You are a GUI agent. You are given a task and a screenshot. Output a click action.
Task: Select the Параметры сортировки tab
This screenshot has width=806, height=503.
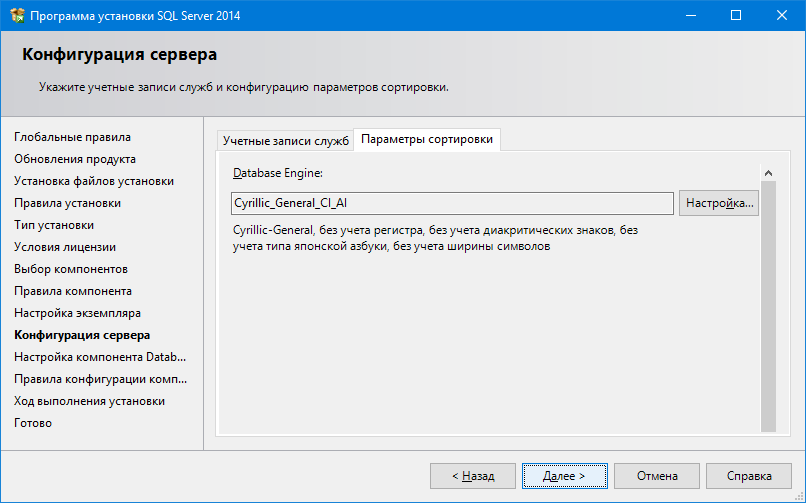427,140
